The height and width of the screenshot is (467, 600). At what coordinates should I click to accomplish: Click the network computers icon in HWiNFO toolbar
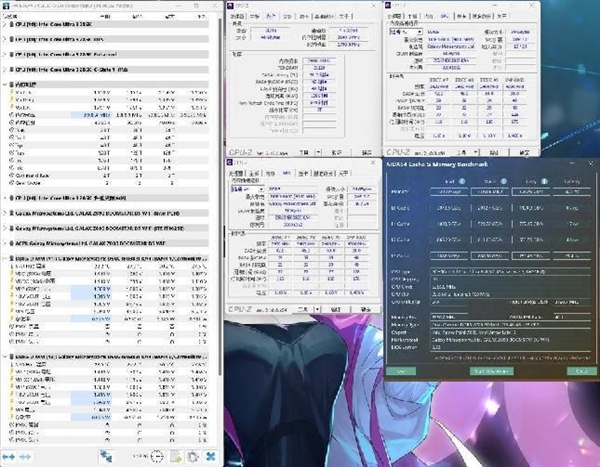point(106,455)
